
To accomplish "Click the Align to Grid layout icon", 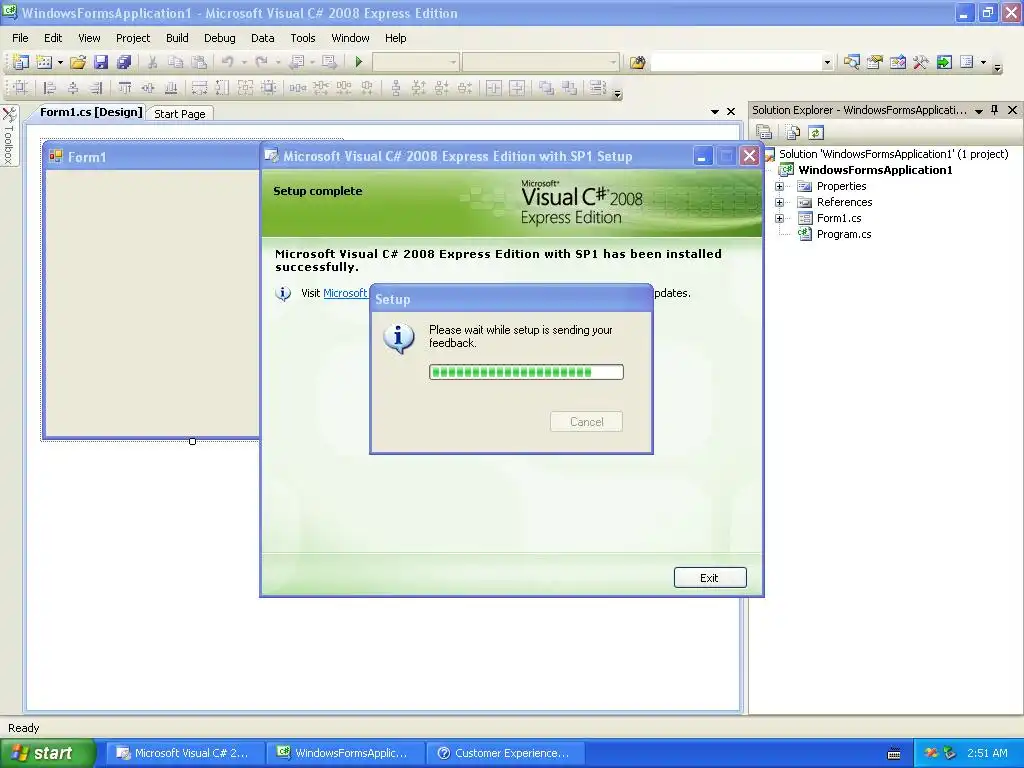I will [x=20, y=88].
